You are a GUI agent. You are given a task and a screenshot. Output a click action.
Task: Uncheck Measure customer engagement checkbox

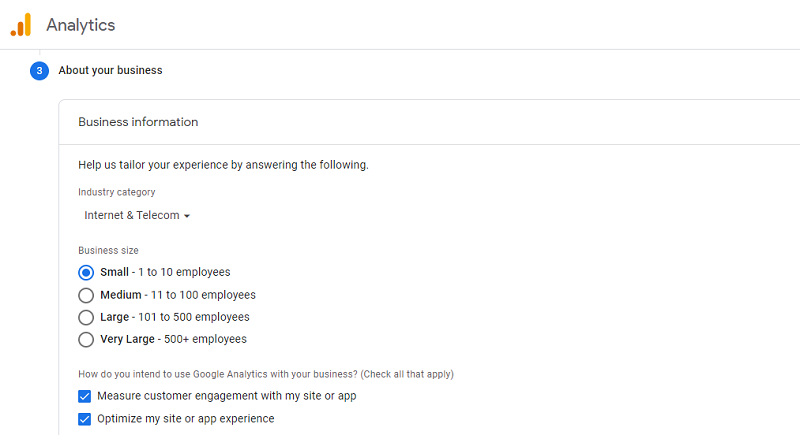pos(85,396)
